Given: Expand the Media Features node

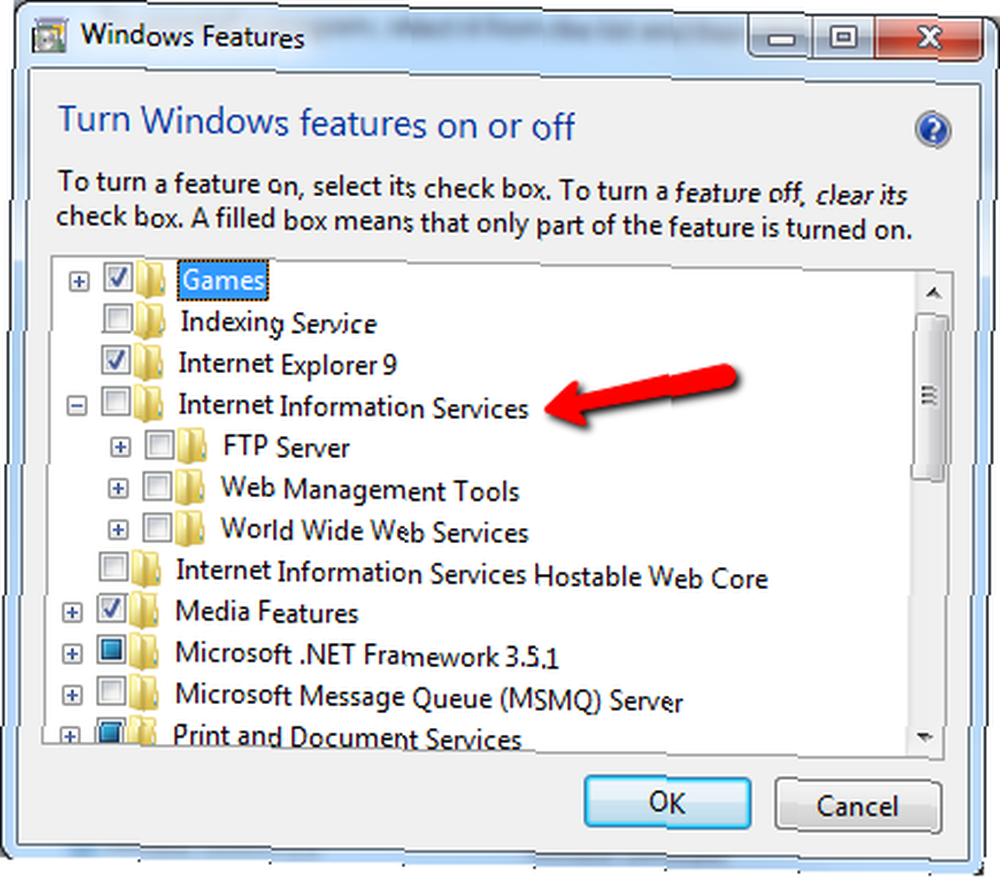Looking at the screenshot, I should click(x=72, y=613).
